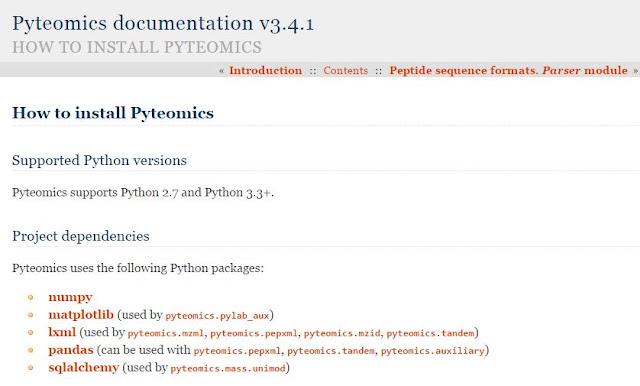Visit the sqlalchemy package link
This screenshot has width=640, height=386.
83,367
